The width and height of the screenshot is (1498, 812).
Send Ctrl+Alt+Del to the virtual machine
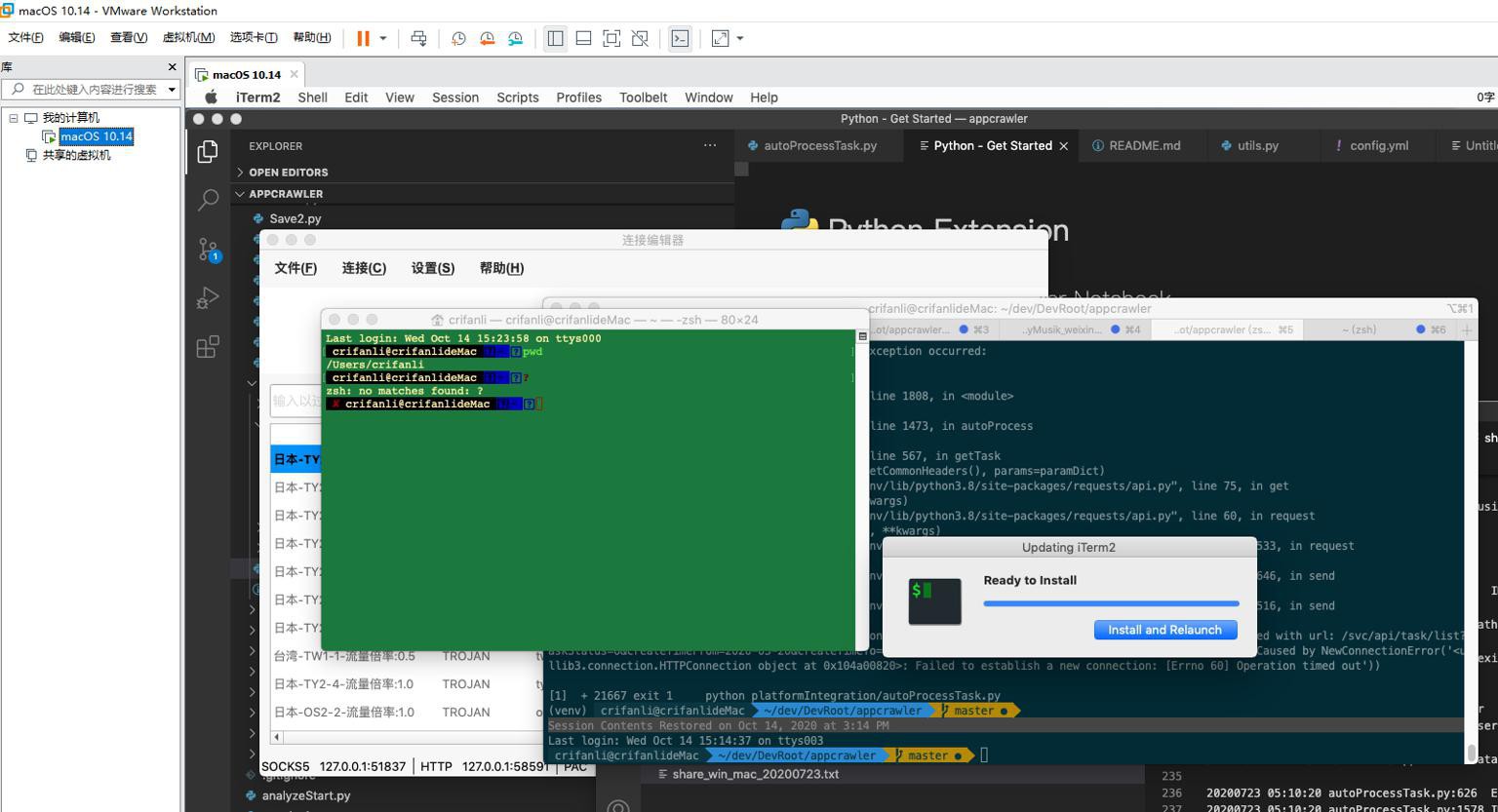pyautogui.click(x=418, y=38)
